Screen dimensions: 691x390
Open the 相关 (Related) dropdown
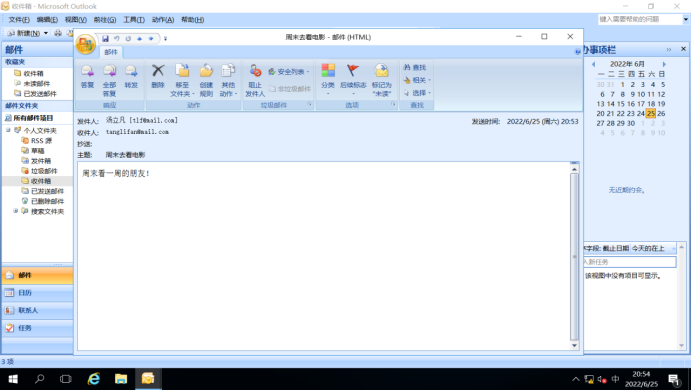click(417, 80)
